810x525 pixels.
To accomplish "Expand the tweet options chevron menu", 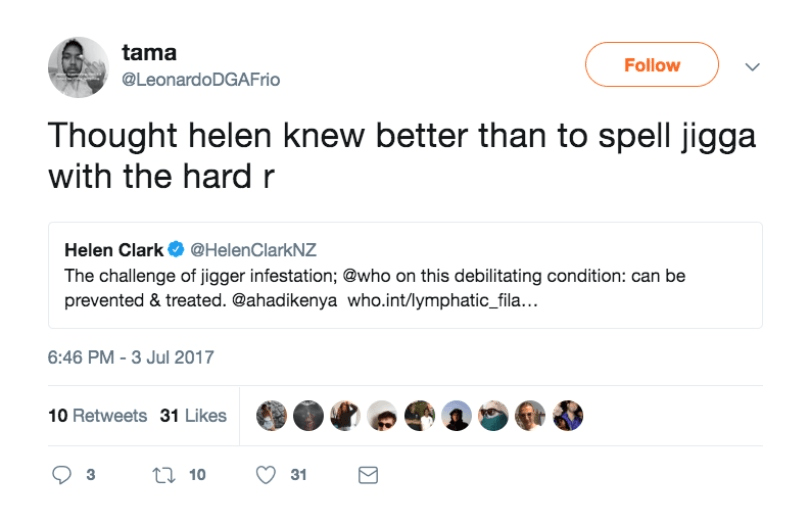I will (752, 66).
